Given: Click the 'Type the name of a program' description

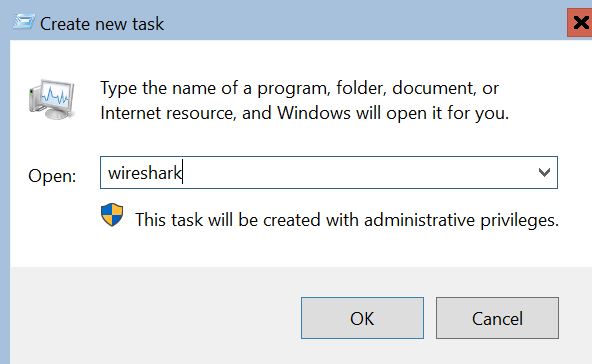Looking at the screenshot, I should click(299, 88).
